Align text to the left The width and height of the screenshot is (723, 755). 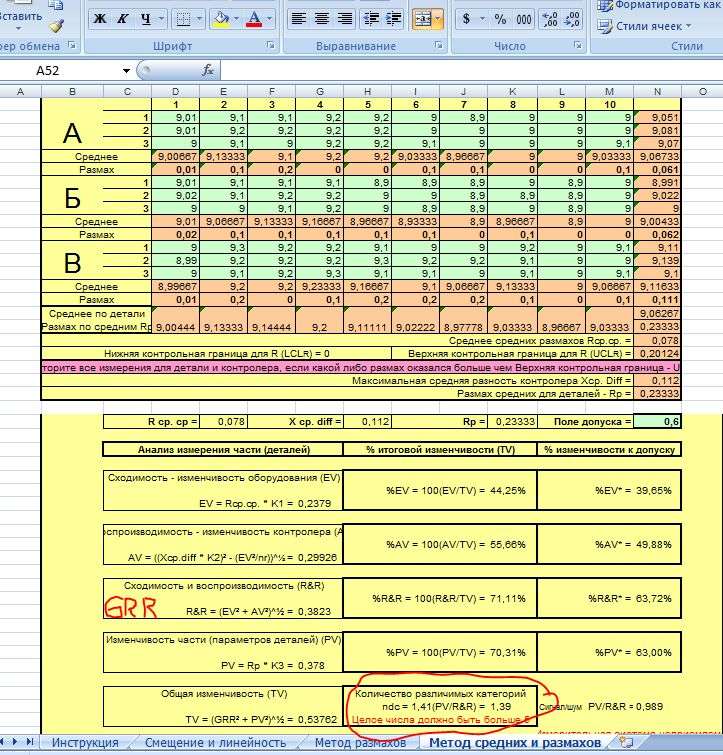click(299, 19)
